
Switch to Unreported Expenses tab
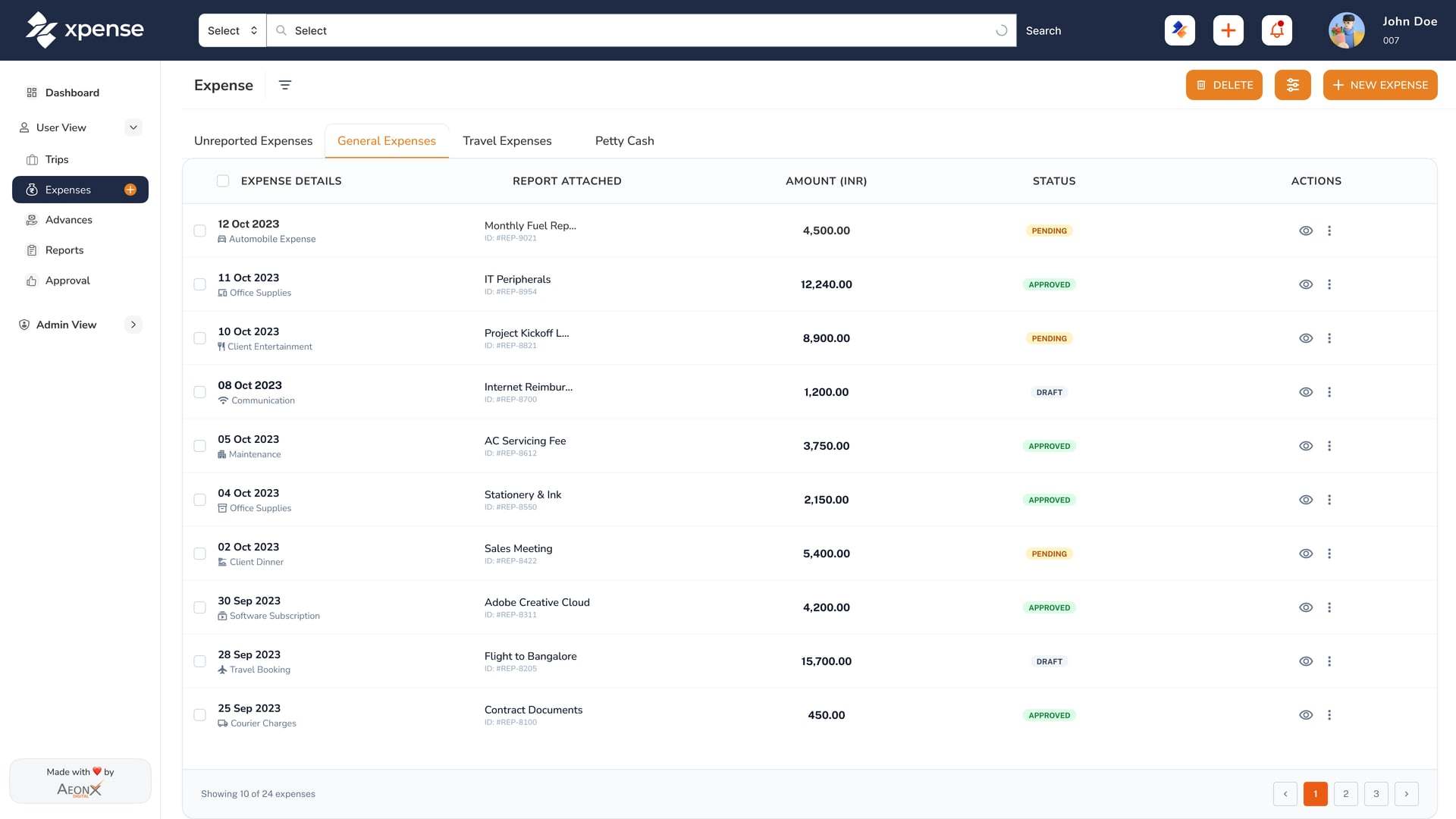click(x=253, y=141)
